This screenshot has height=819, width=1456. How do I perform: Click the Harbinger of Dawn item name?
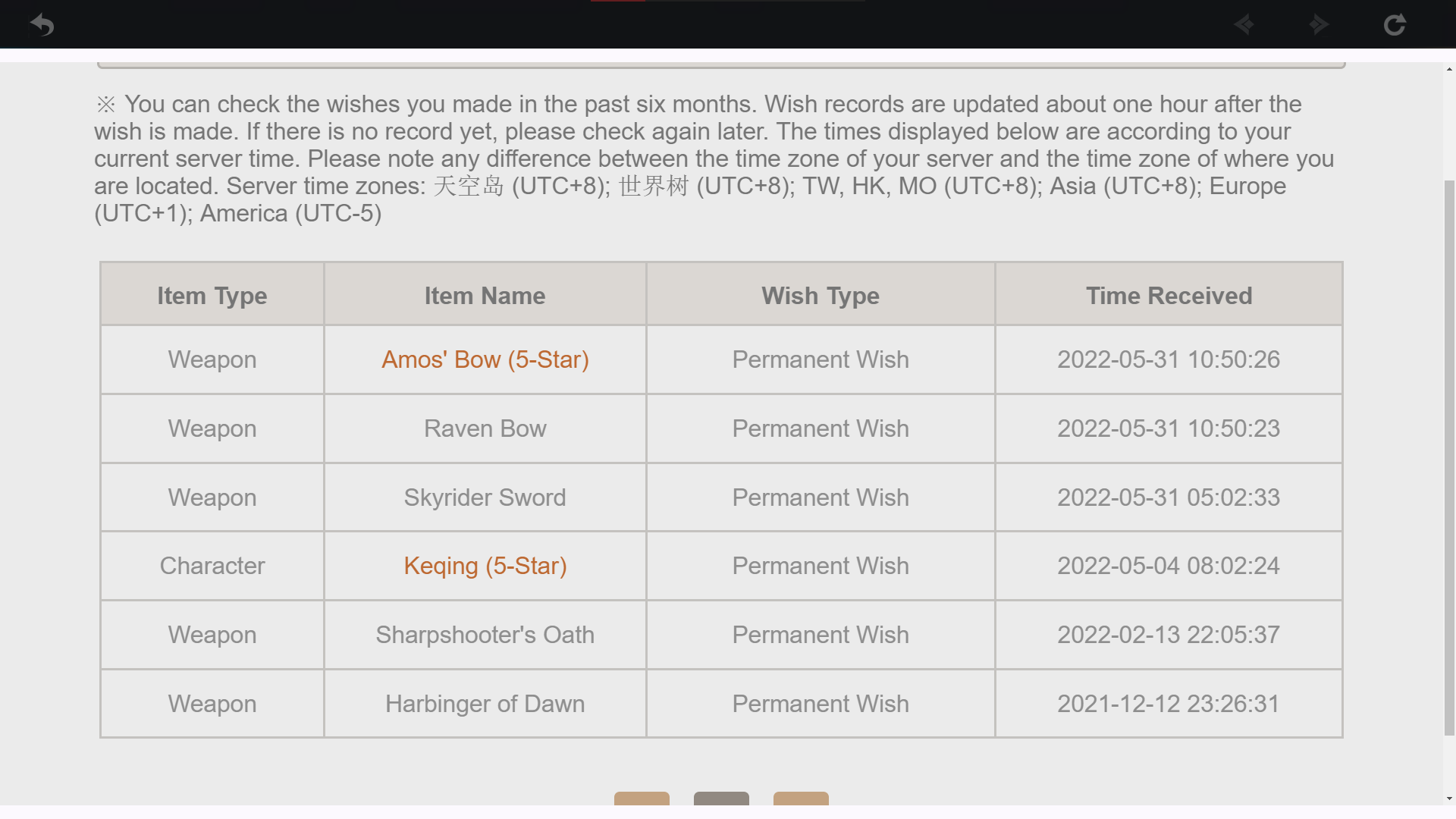485,704
